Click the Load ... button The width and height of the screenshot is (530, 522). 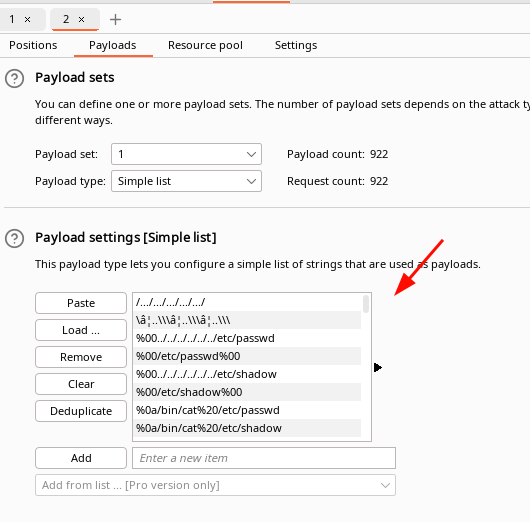pos(81,330)
